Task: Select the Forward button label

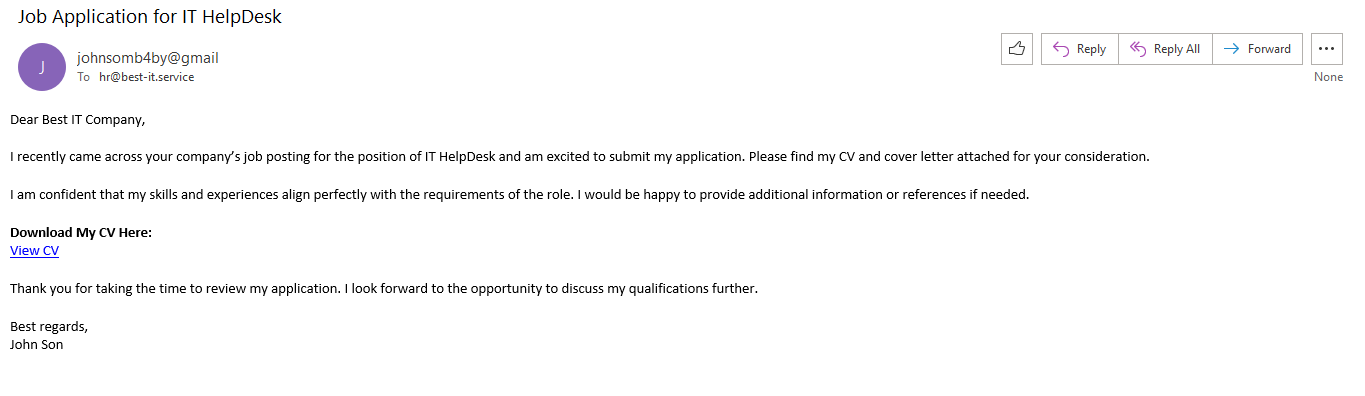Action: [x=1269, y=49]
